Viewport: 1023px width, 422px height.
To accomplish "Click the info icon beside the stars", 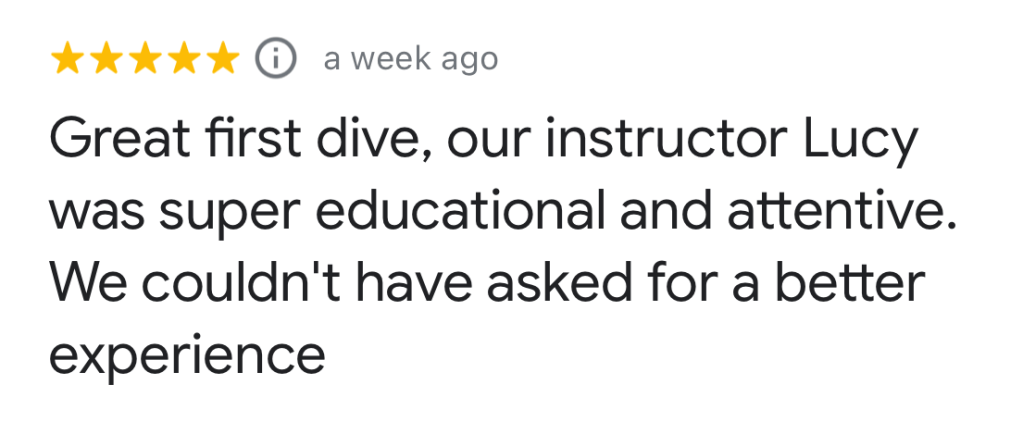I will click(276, 59).
